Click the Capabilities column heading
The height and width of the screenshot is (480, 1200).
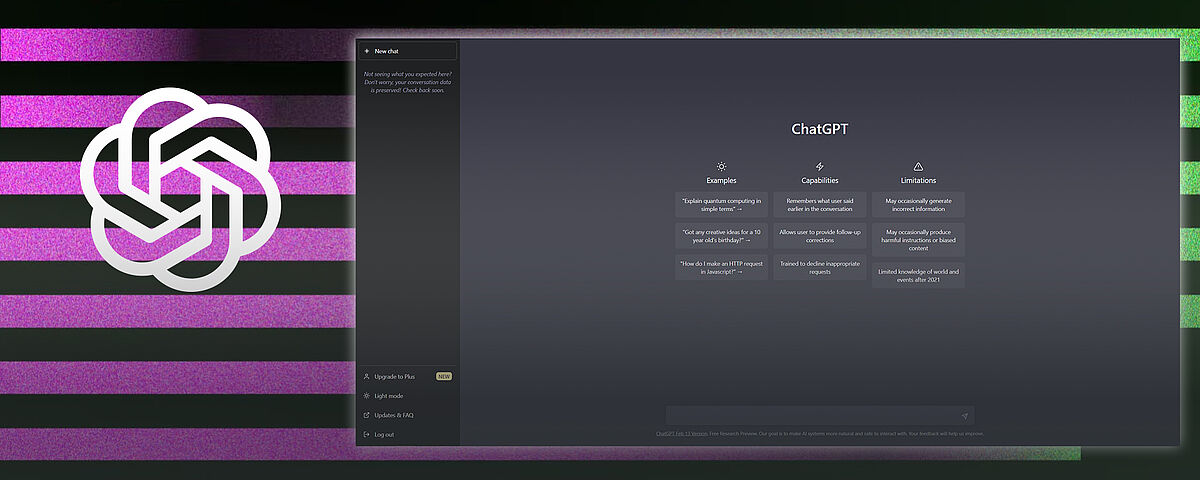820,181
